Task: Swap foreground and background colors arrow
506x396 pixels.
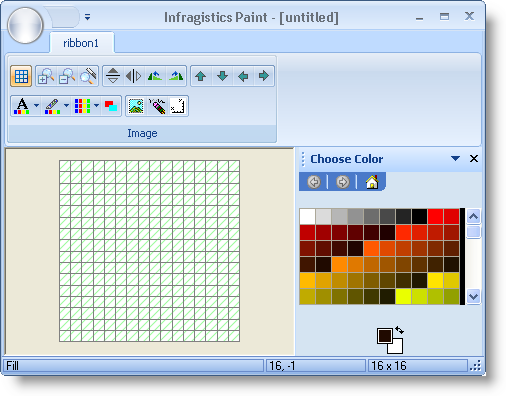Action: point(399,330)
